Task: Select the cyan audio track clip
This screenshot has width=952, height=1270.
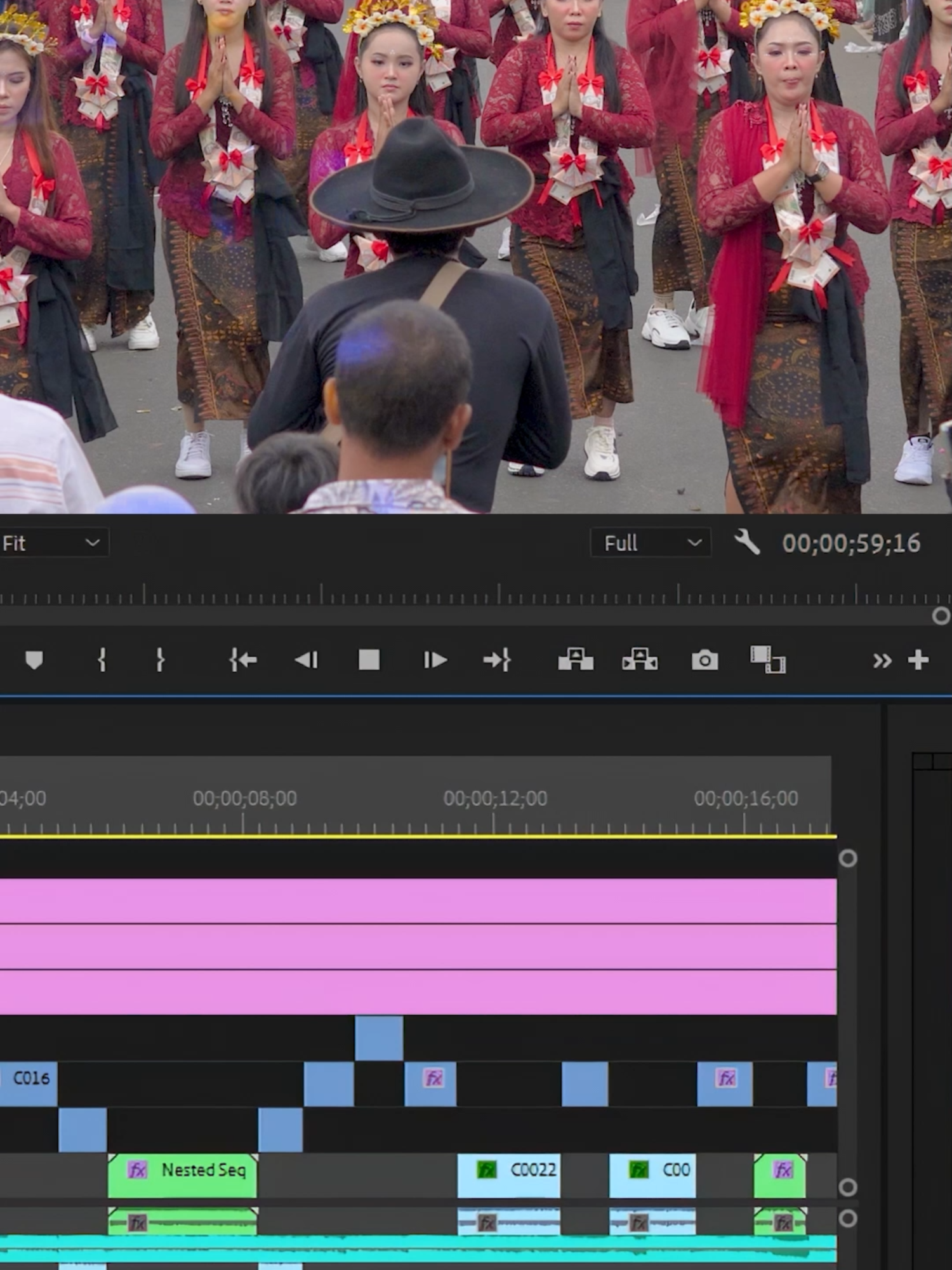Action: point(418,1249)
